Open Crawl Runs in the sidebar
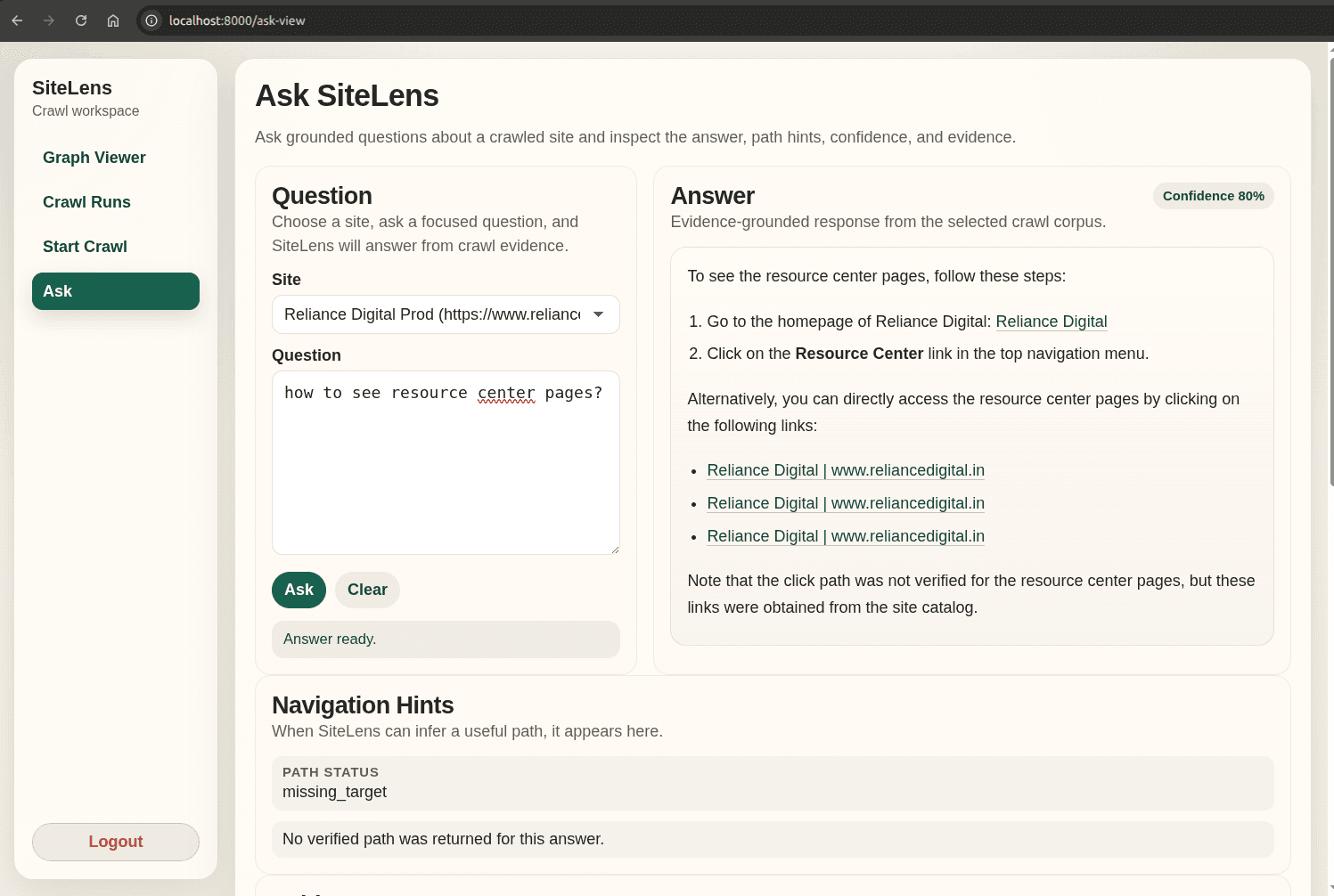Viewport: 1334px width, 896px height. (116, 202)
